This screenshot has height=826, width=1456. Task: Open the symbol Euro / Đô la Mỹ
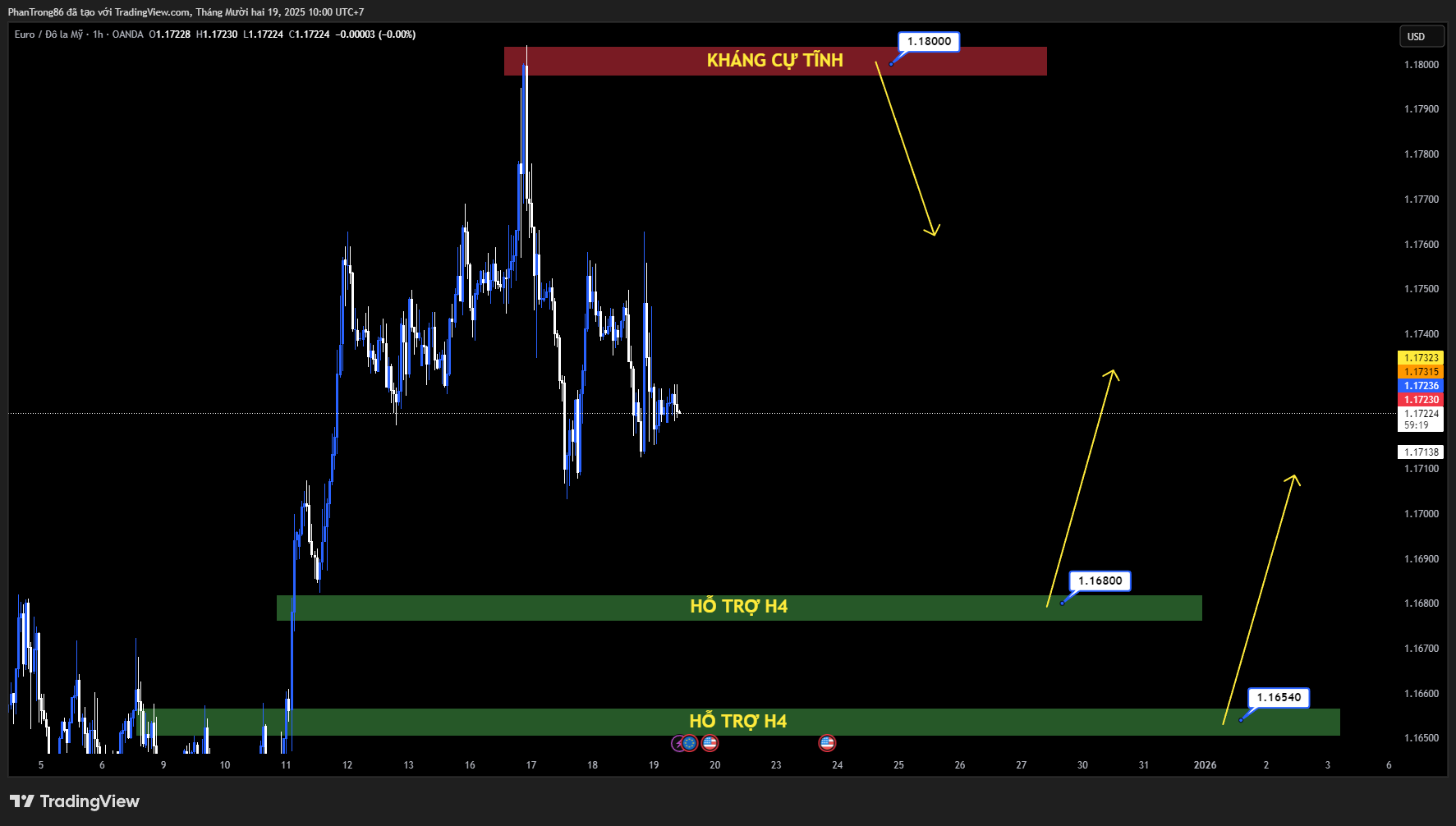pos(49,34)
